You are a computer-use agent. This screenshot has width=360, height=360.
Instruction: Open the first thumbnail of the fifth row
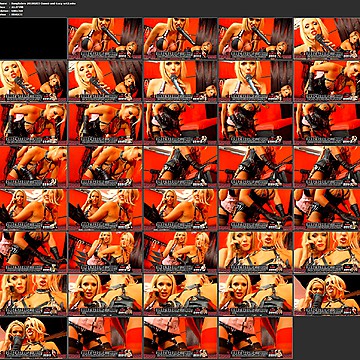coord(33,209)
